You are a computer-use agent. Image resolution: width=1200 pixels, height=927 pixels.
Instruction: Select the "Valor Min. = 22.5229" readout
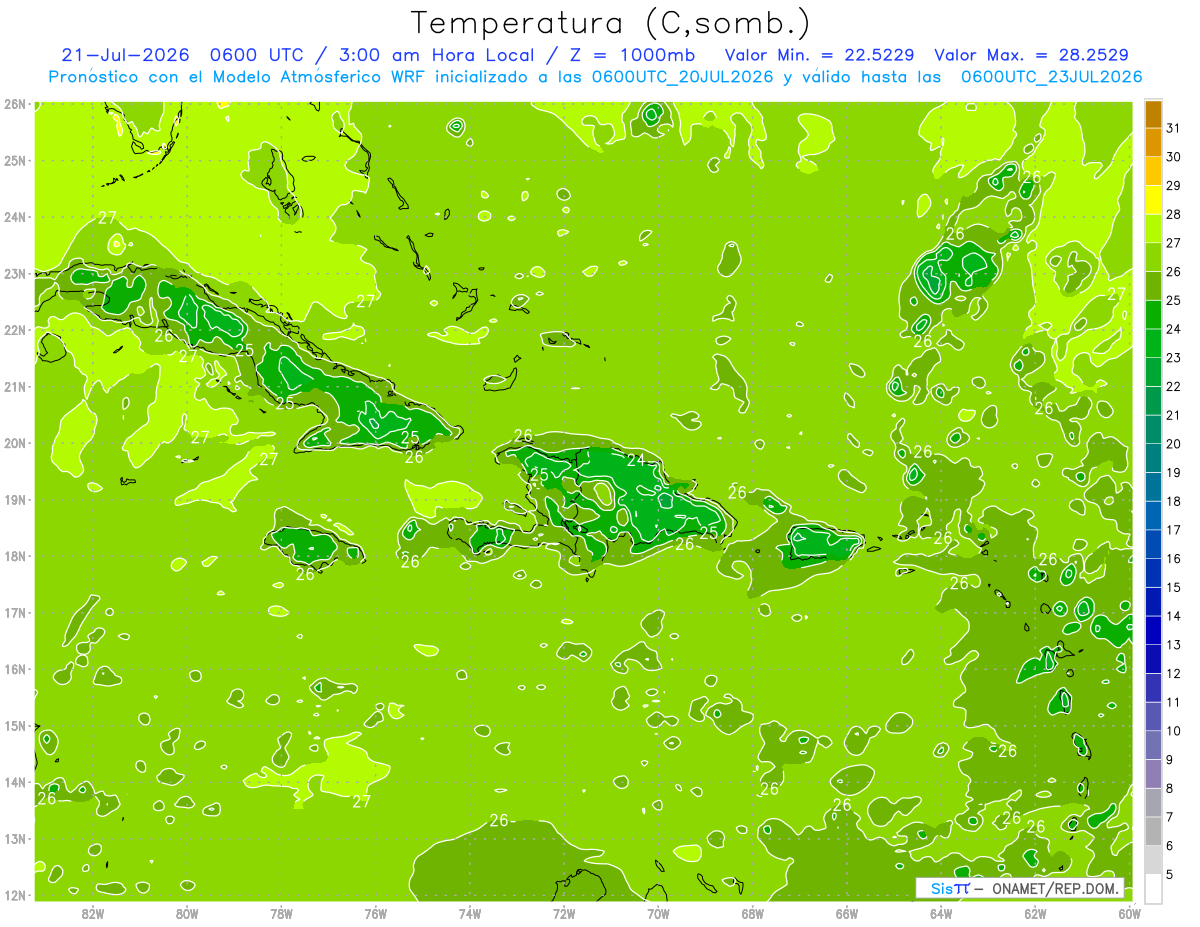pyautogui.click(x=820, y=54)
